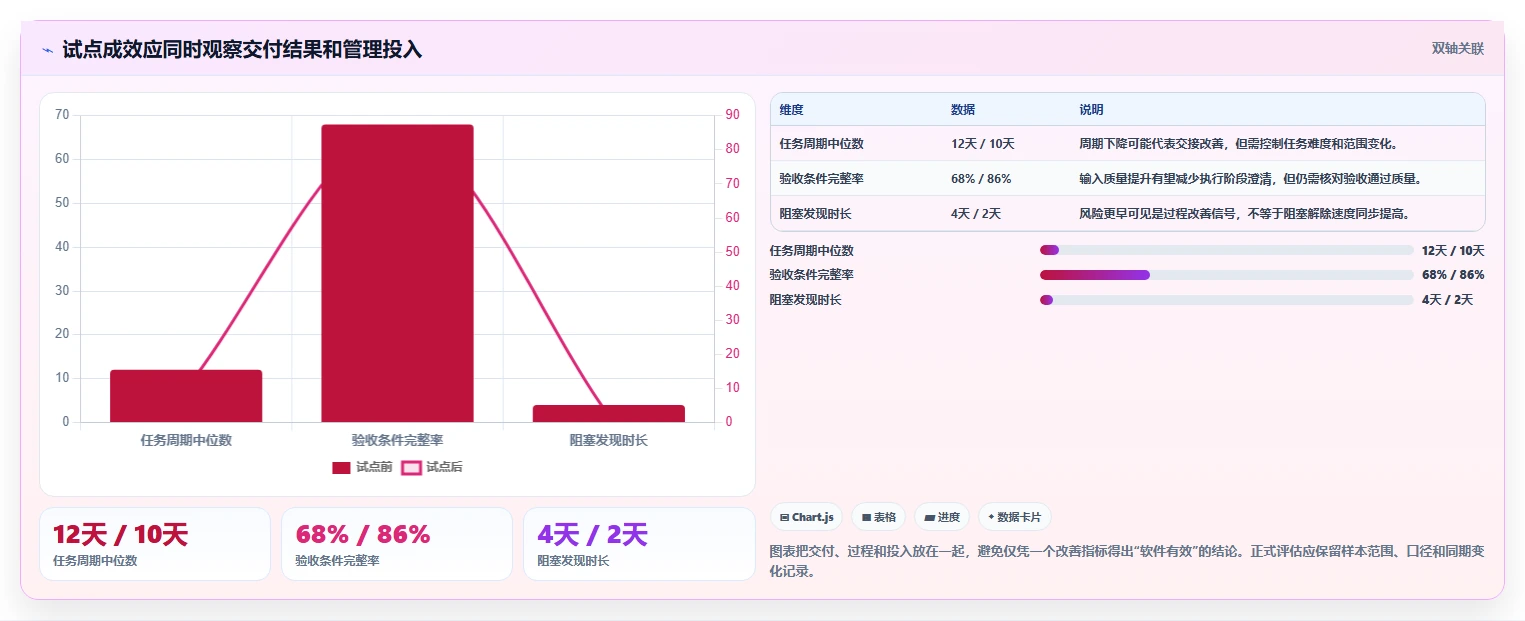Click the 任务周期中位数 bar in the chart

click(x=186, y=396)
